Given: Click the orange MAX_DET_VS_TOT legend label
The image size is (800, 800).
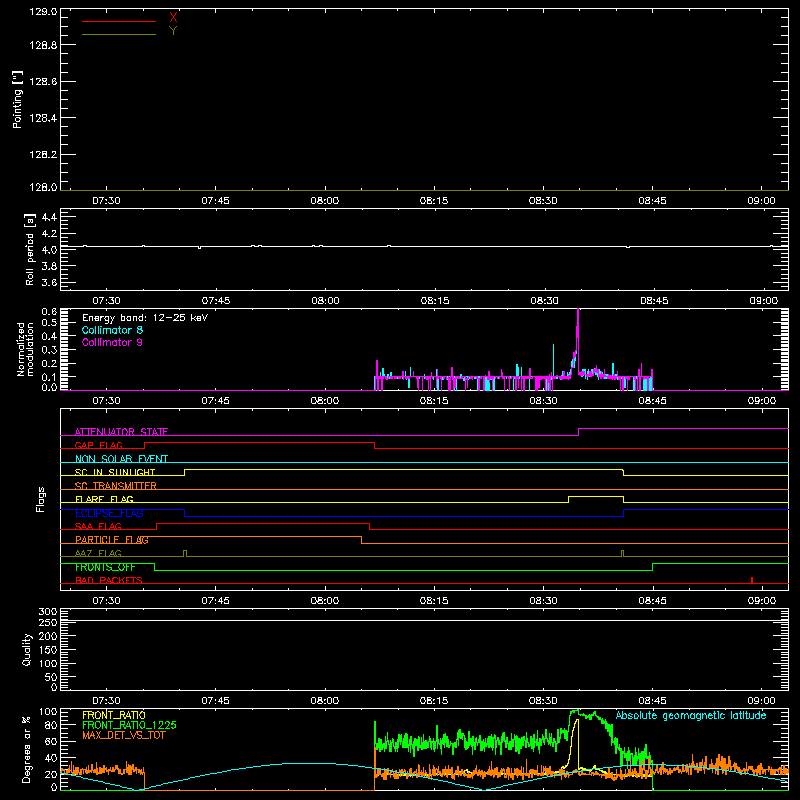Looking at the screenshot, I should [x=124, y=735].
